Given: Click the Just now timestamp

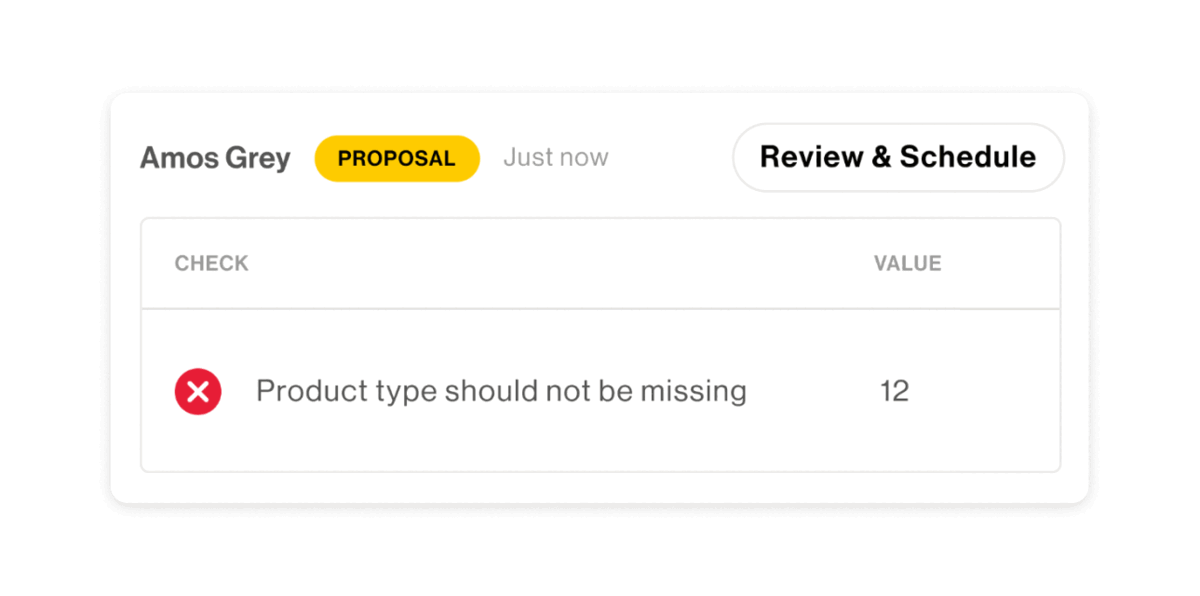Looking at the screenshot, I should (555, 158).
